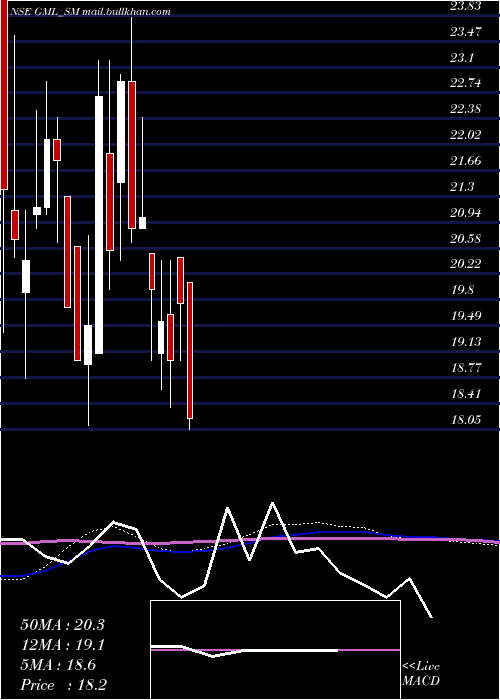Screen dimensions: 500x700
Task: Click the 23.47 price axis label
Action: tap(466, 32)
